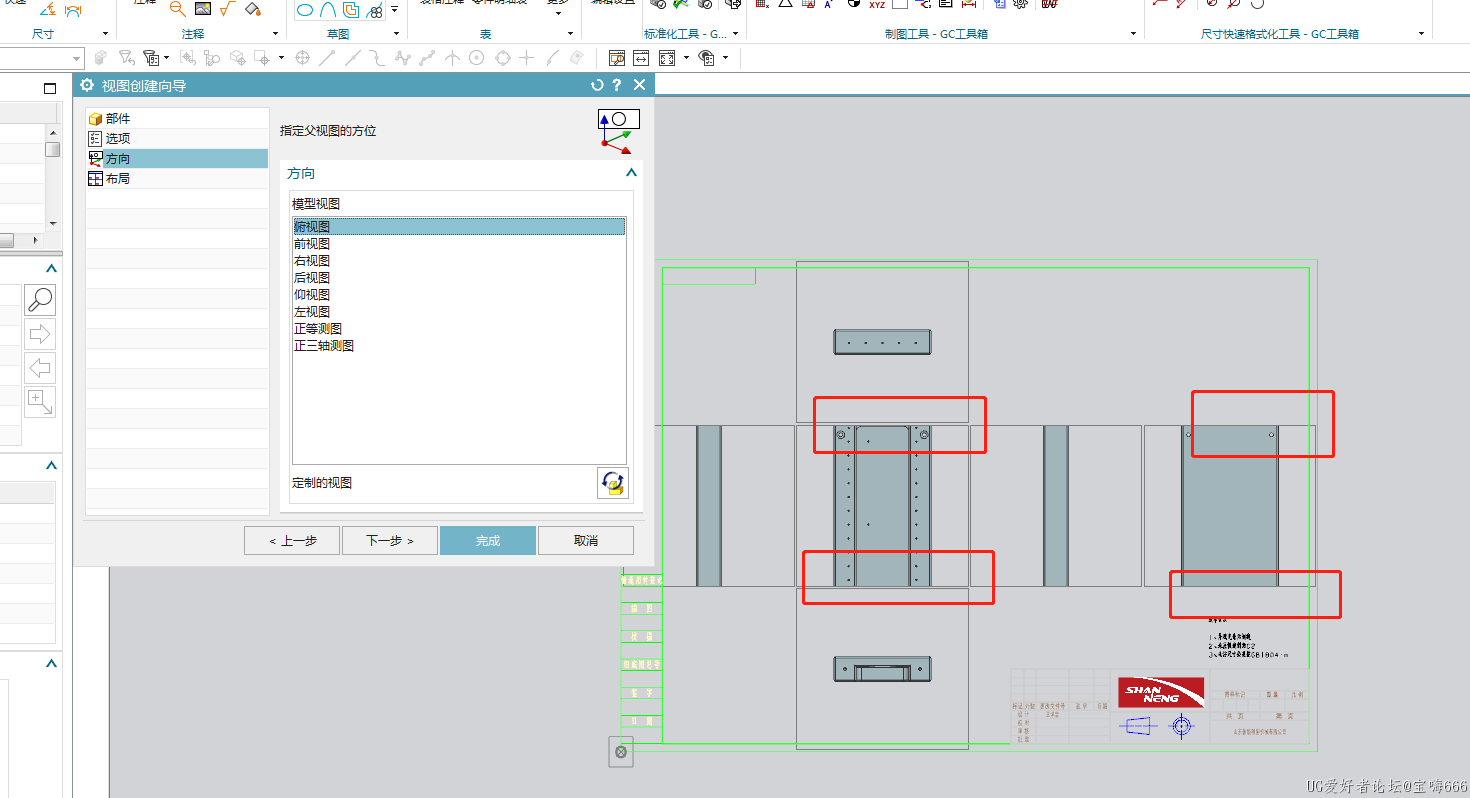The width and height of the screenshot is (1470, 798).
Task: Click the left panel horizontal scroll right arrow
Action: [35, 240]
